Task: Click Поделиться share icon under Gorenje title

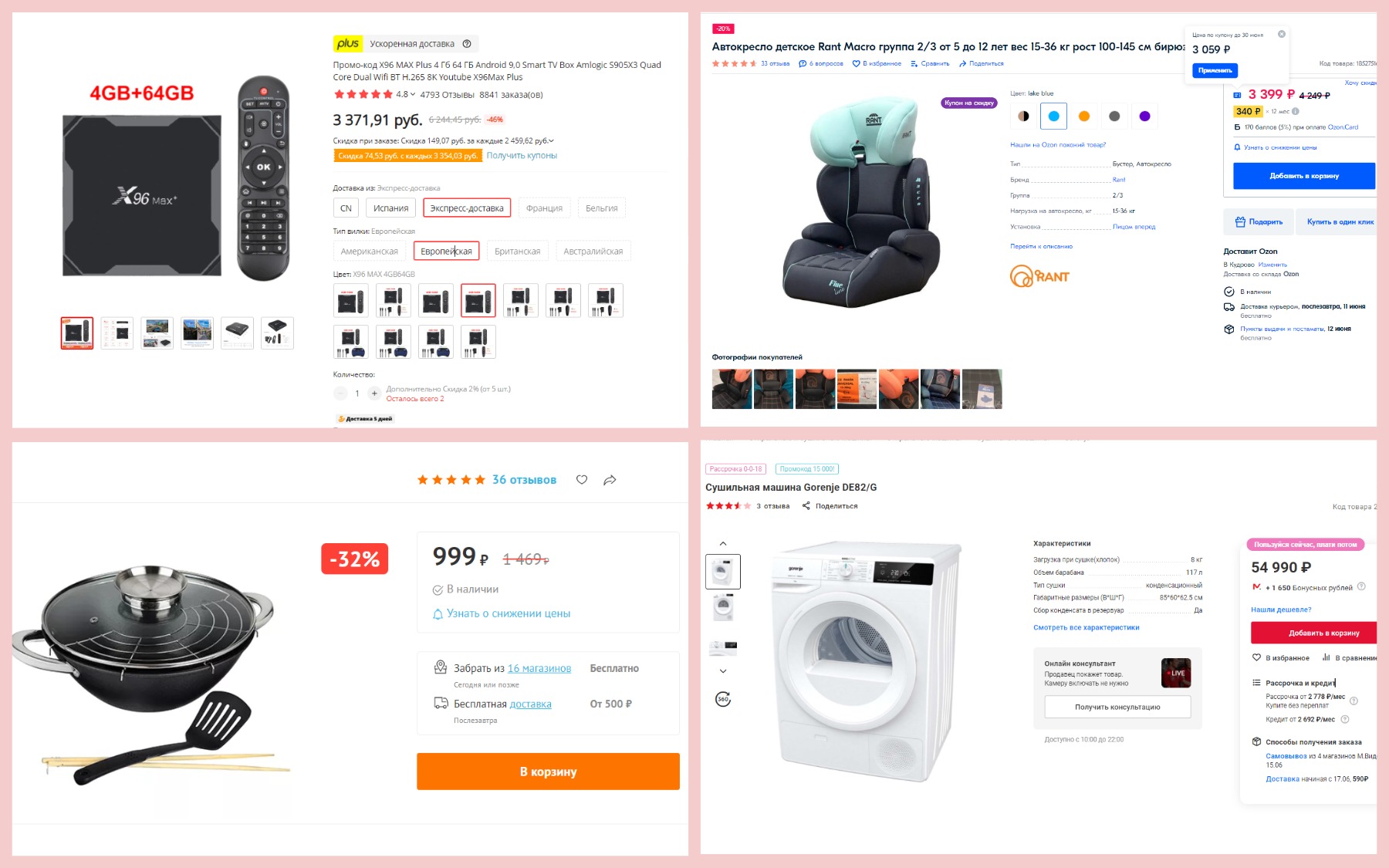Action: (806, 506)
